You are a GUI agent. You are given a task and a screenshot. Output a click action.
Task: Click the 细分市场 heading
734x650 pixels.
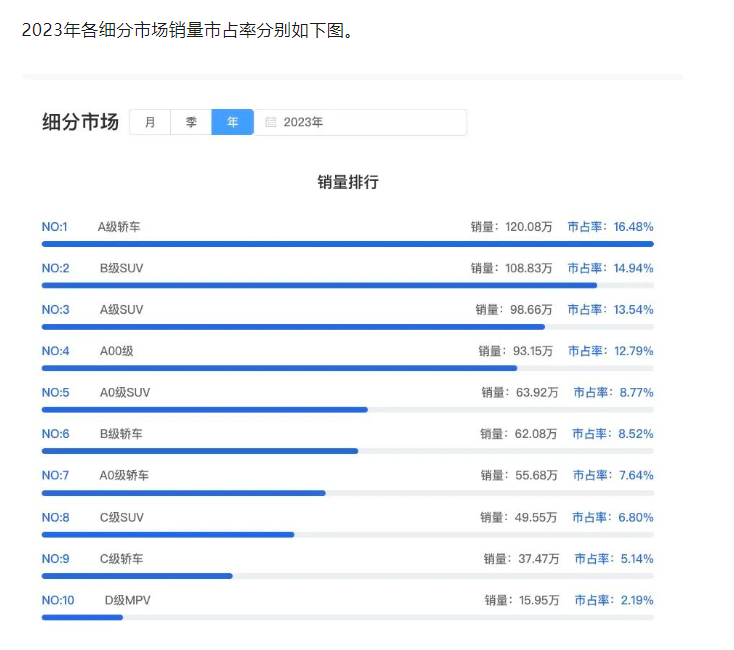[x=80, y=122]
